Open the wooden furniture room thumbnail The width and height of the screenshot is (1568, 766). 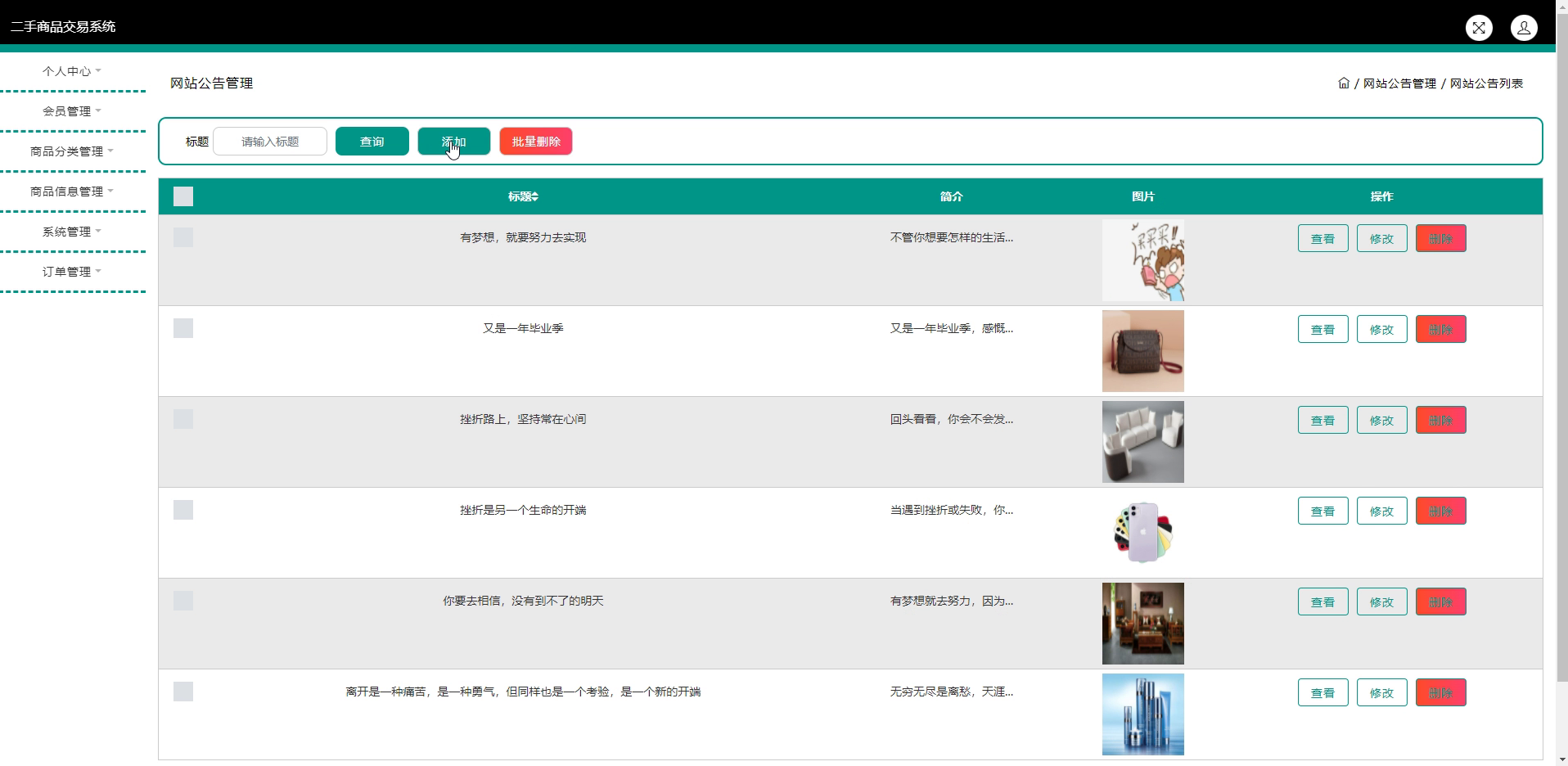click(x=1143, y=624)
